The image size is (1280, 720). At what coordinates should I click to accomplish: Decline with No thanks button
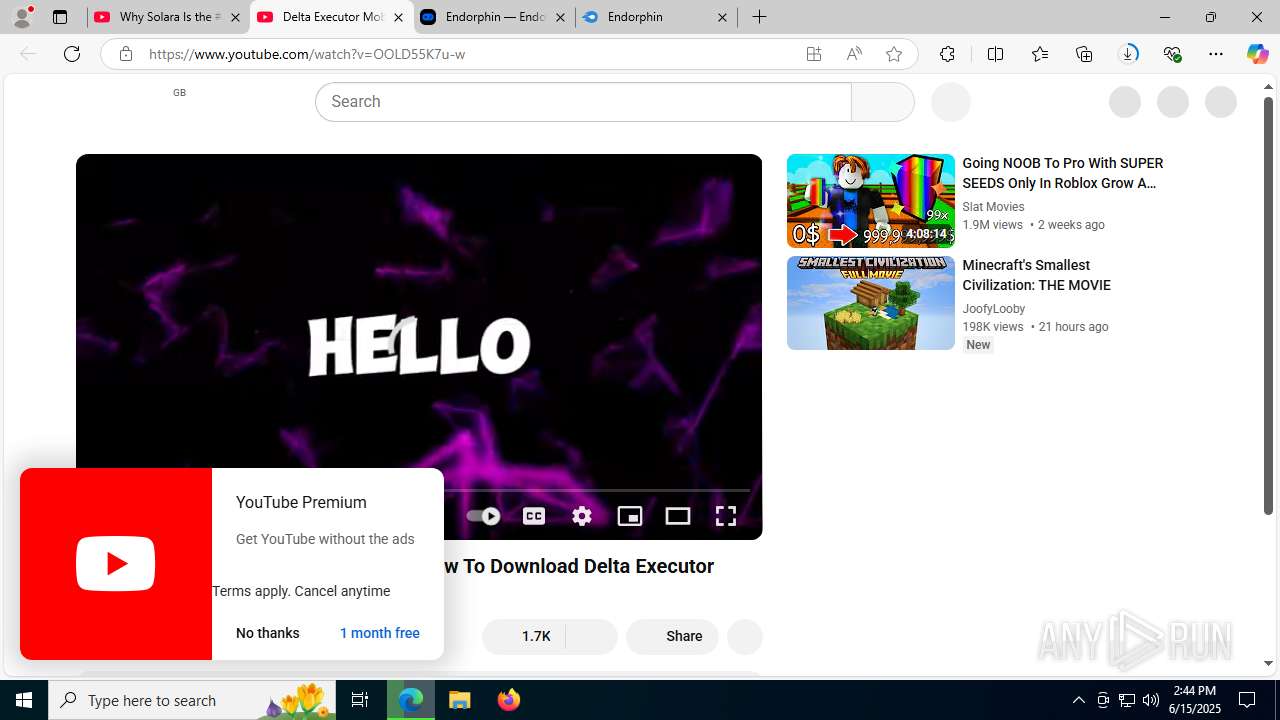(268, 633)
